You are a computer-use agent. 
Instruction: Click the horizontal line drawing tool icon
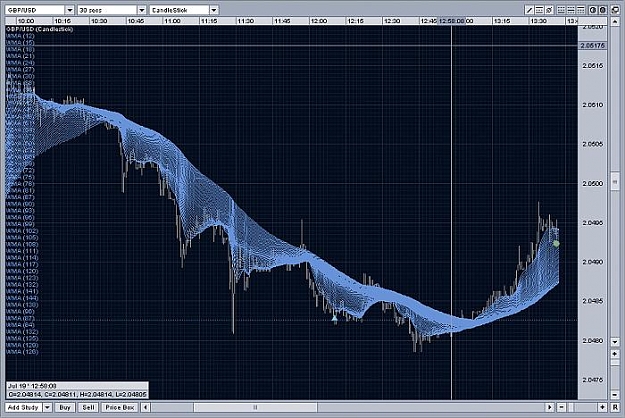(x=539, y=10)
